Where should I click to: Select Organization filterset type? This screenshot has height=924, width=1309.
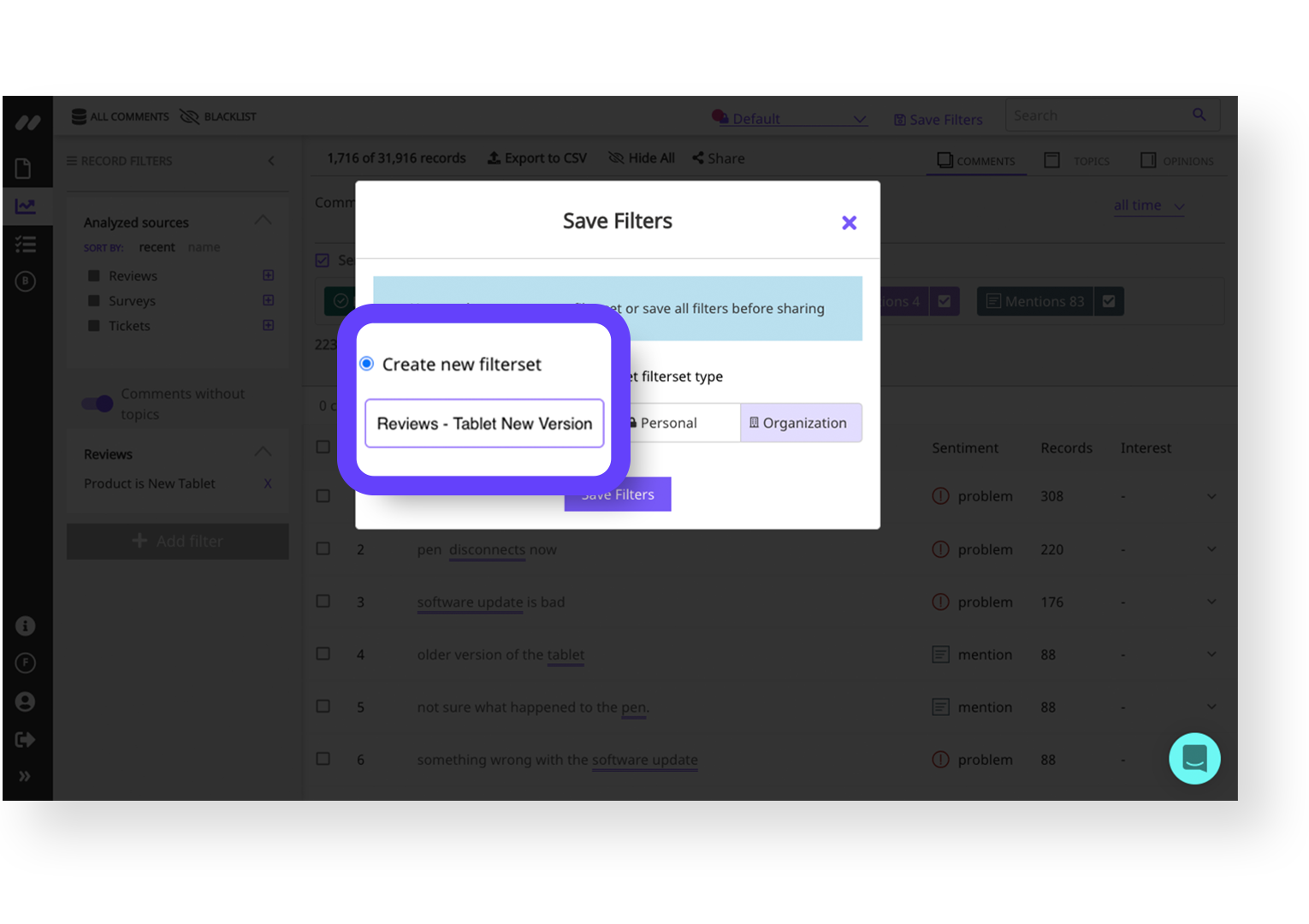point(800,422)
